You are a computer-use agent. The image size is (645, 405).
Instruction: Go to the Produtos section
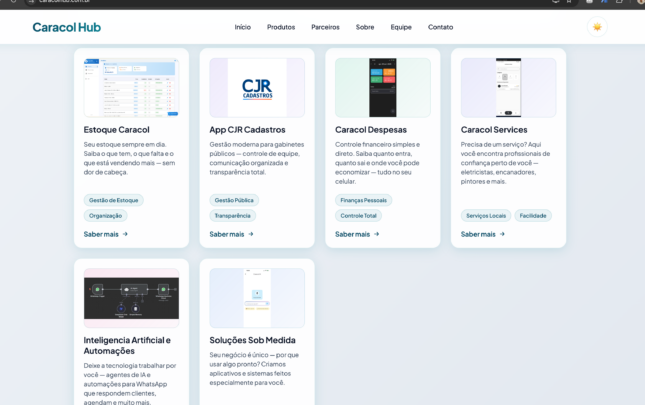click(281, 27)
